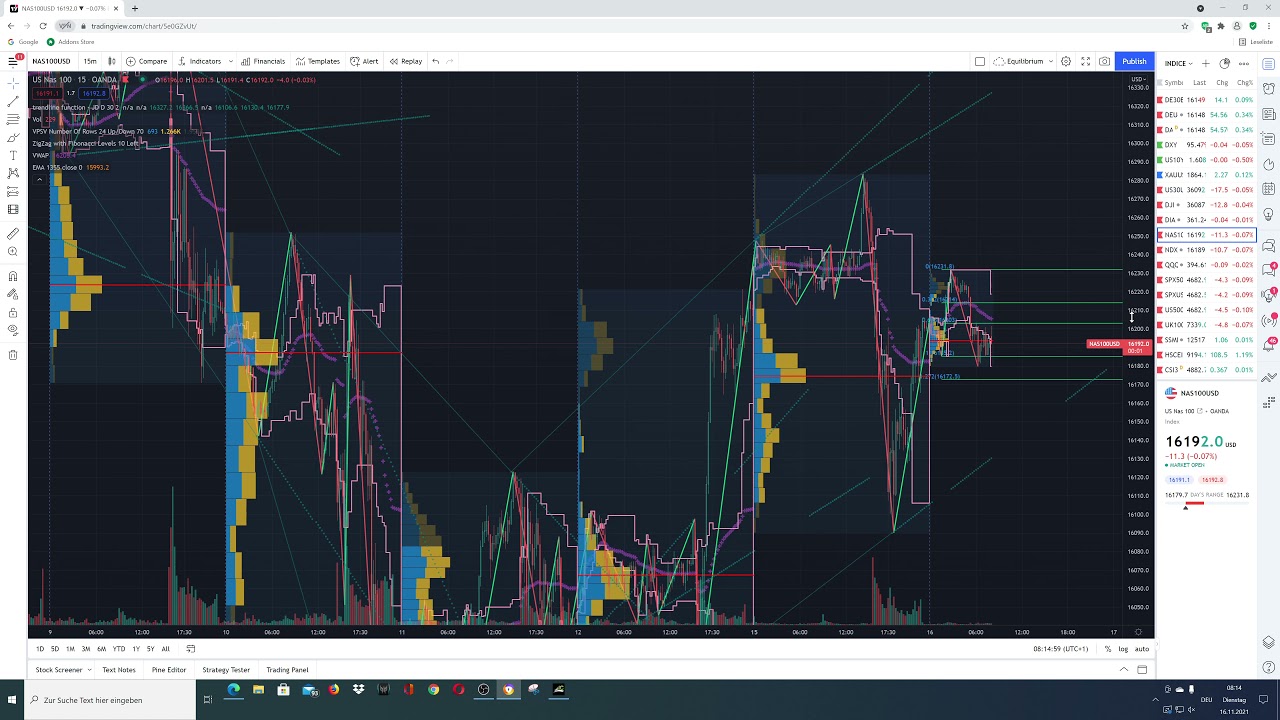The width and height of the screenshot is (1280, 720).
Task: Expand the Indicators favorites dropdown arrow
Action: 231,61
